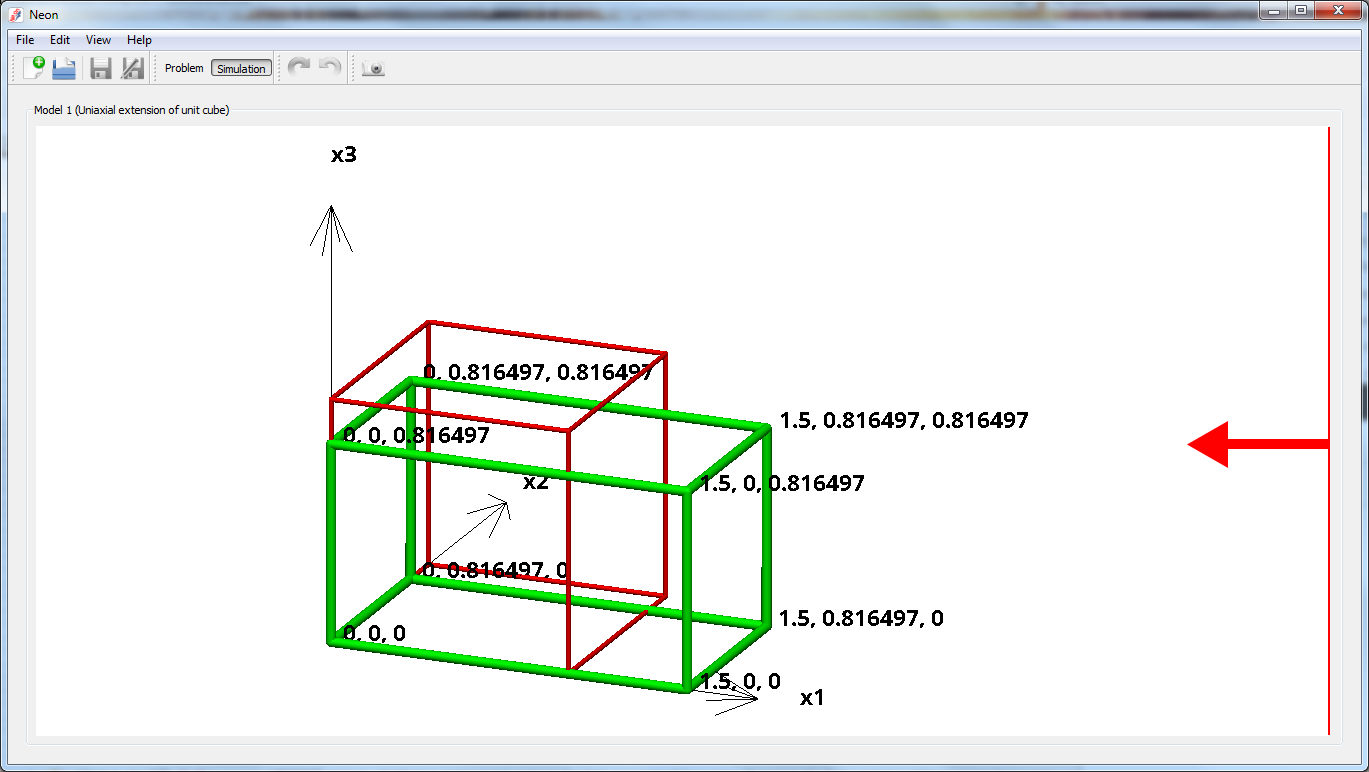1369x772 pixels.
Task: Click the Neon application icon in title bar
Action: coord(16,14)
